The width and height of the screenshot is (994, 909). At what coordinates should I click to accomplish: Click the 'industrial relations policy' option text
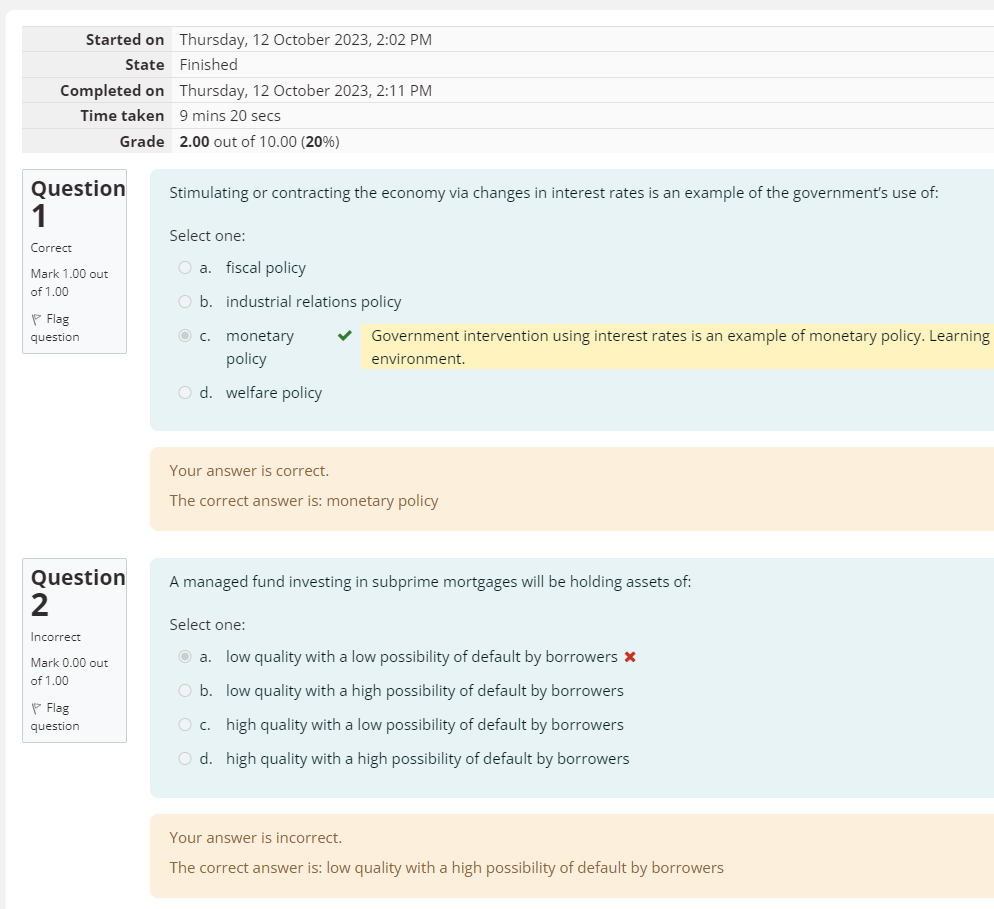(x=313, y=302)
